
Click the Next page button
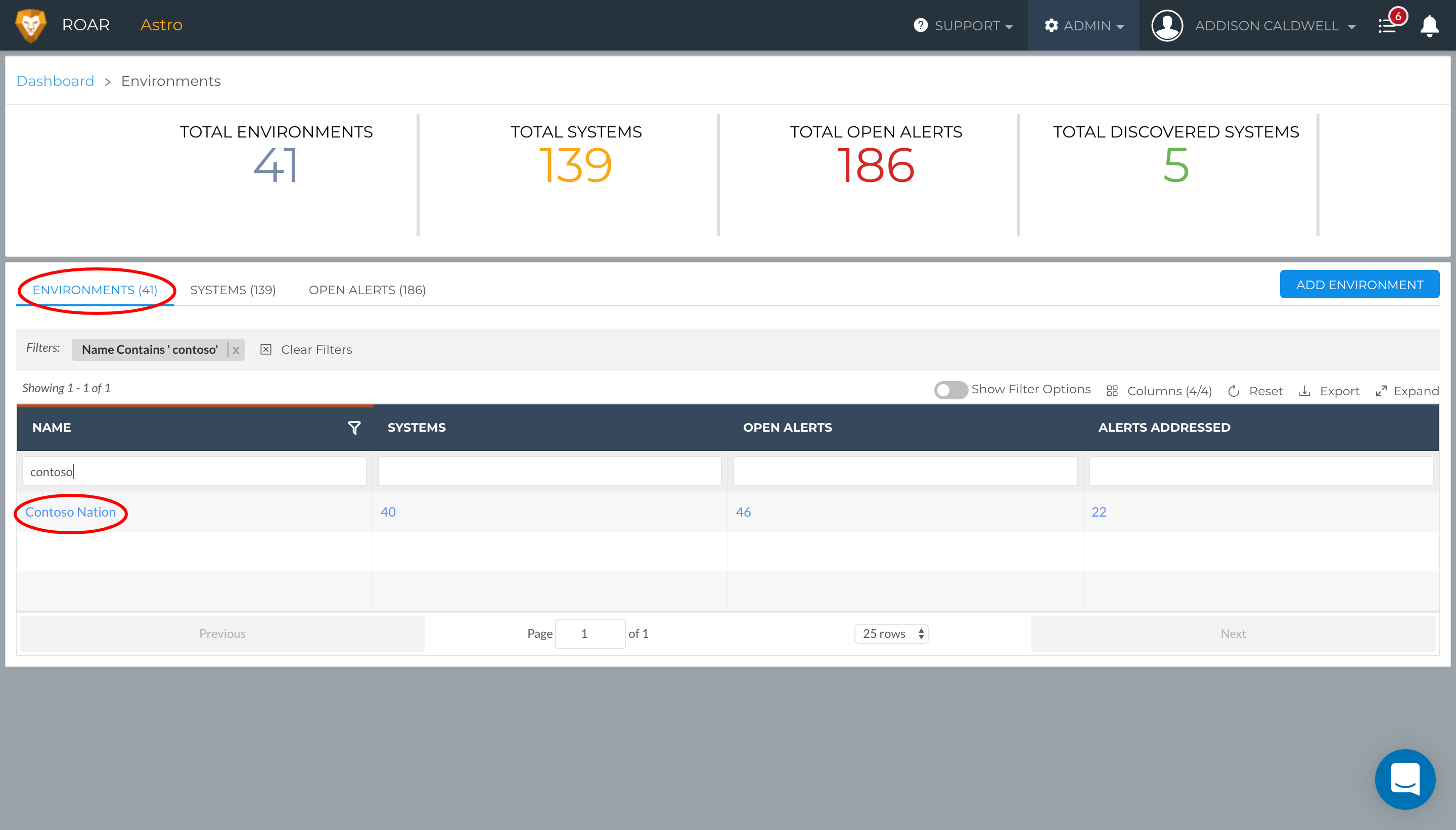(1233, 633)
